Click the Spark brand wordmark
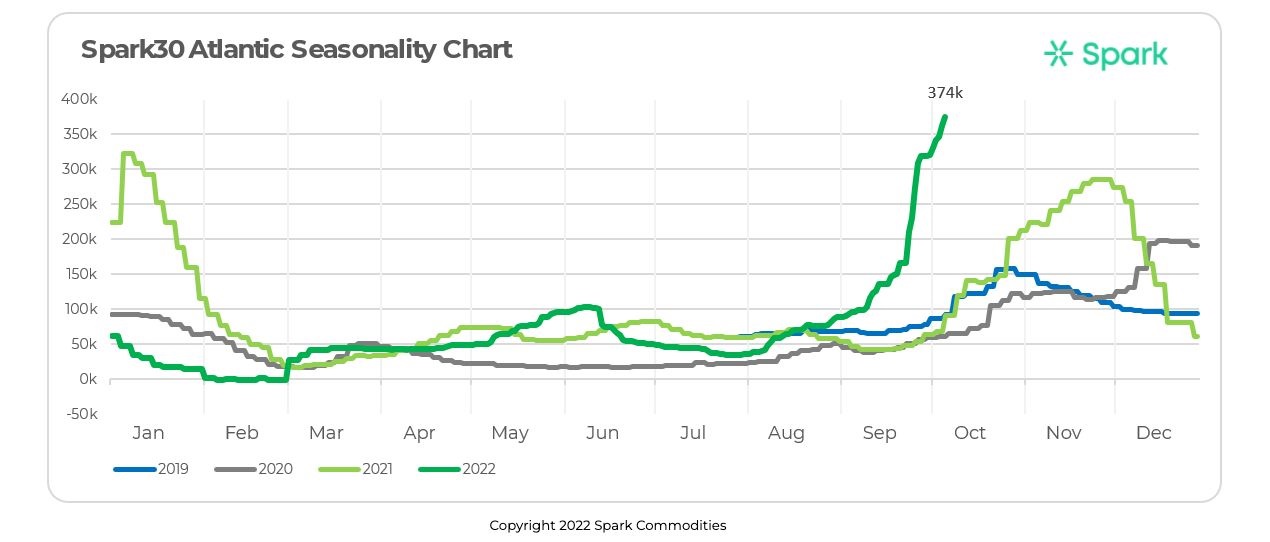 tap(1124, 54)
